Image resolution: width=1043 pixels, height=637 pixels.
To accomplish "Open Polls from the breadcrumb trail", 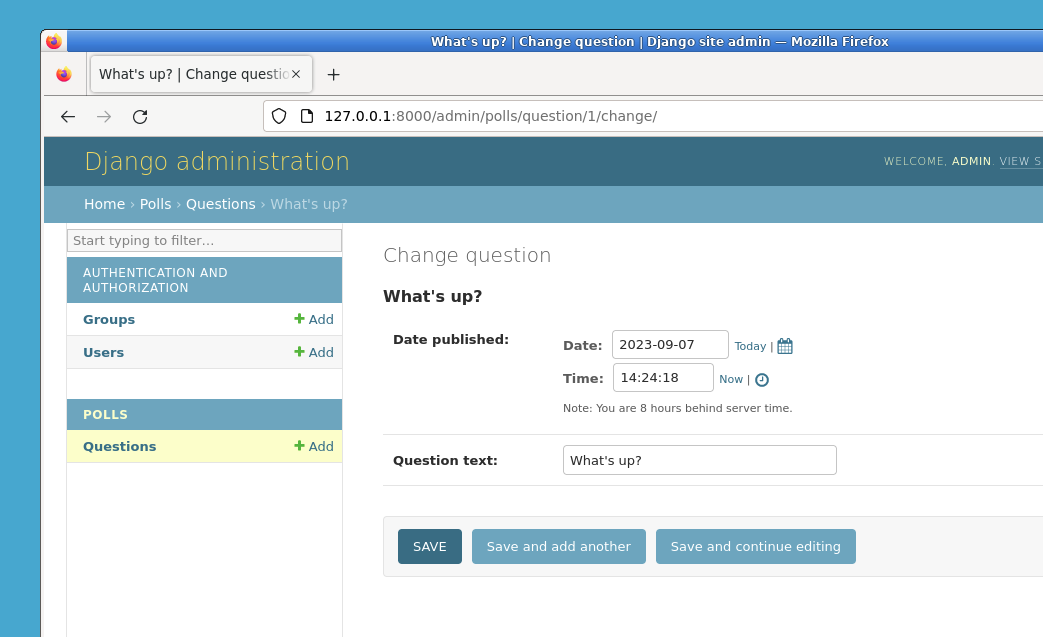I will click(x=155, y=204).
